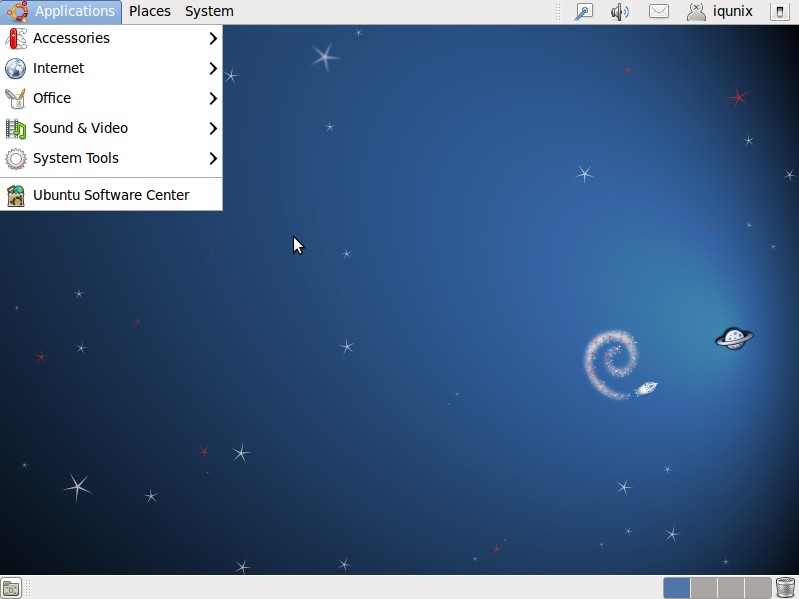Open the System menu
The height and width of the screenshot is (599, 799).
pyautogui.click(x=209, y=11)
